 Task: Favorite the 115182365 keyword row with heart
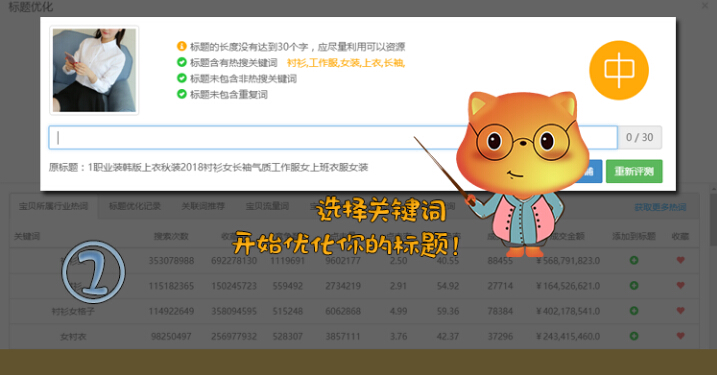(680, 285)
